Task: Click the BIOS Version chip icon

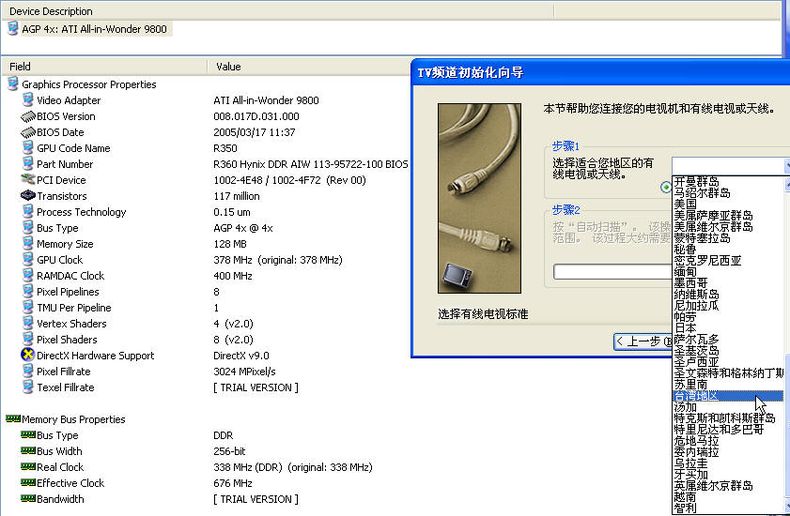Action: (28, 116)
